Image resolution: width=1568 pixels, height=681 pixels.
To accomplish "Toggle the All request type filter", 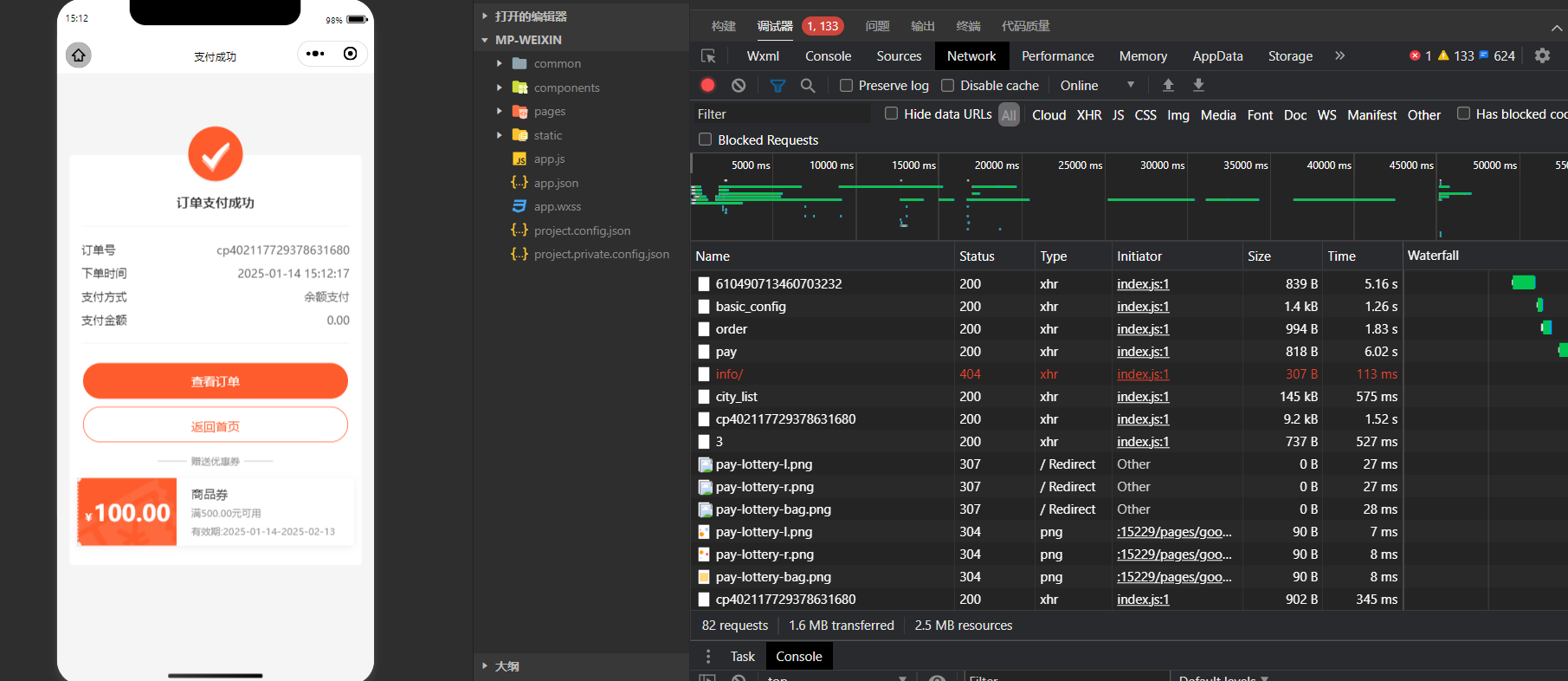I will (x=1009, y=114).
